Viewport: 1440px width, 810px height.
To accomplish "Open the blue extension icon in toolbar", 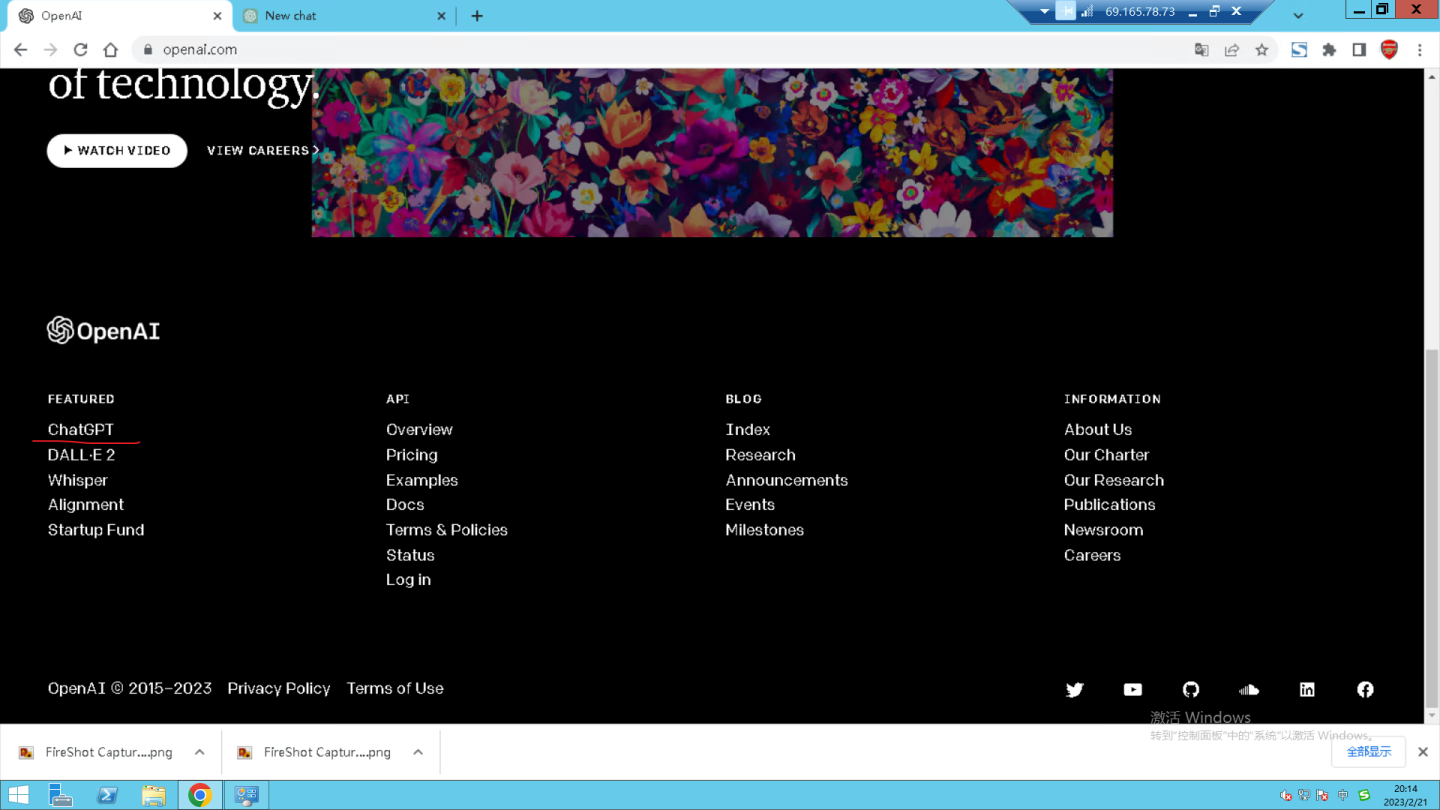I will (1299, 49).
